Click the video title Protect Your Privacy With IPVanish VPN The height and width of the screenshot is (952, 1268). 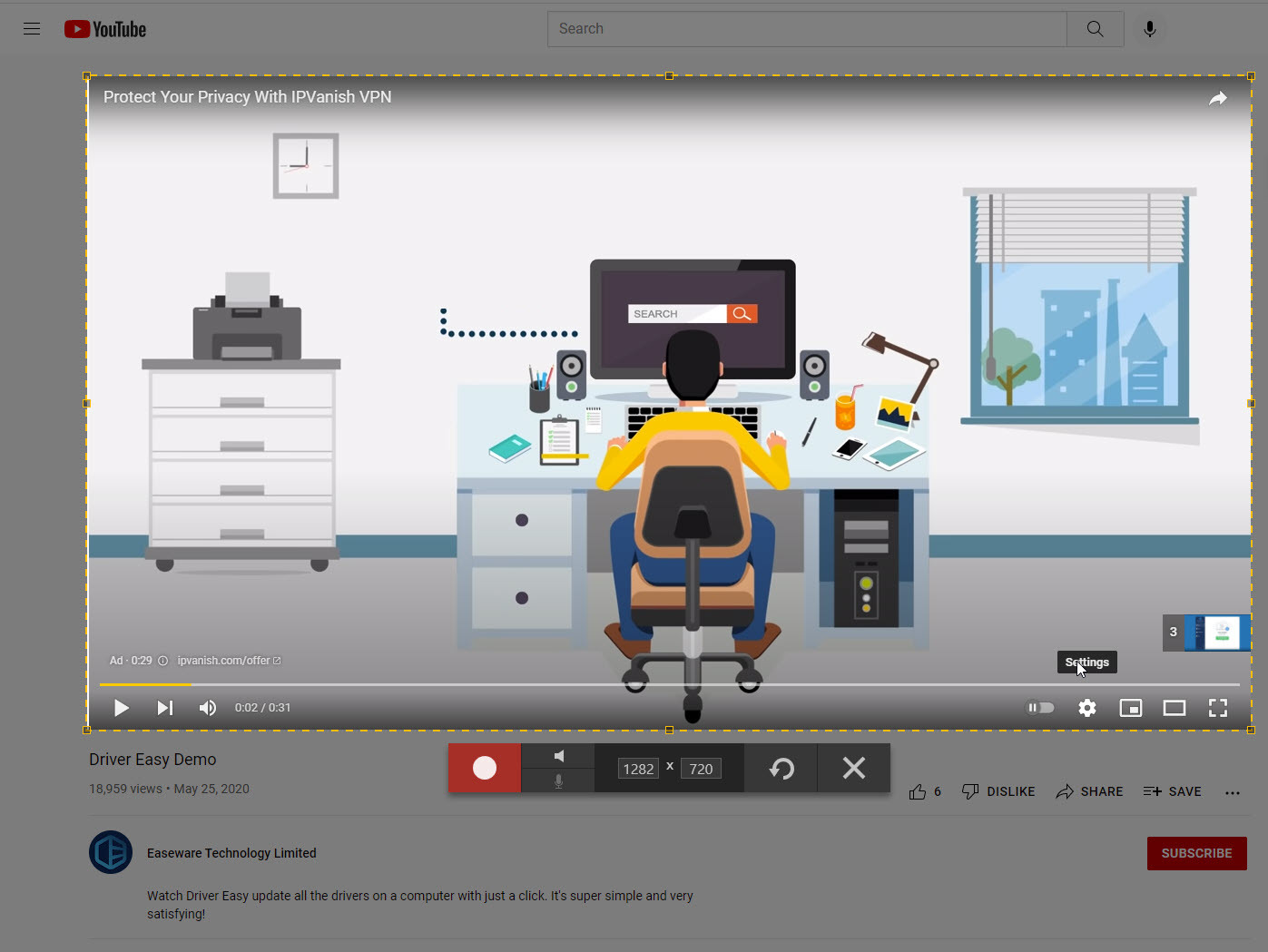(x=247, y=97)
